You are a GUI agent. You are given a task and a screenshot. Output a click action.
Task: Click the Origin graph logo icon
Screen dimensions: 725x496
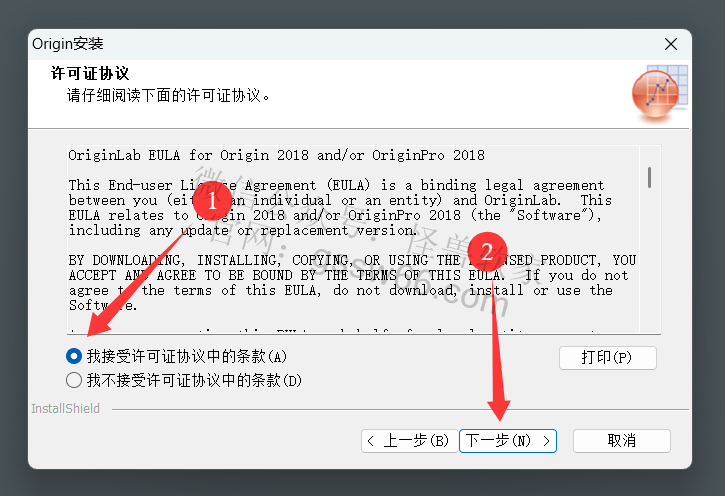[x=659, y=92]
